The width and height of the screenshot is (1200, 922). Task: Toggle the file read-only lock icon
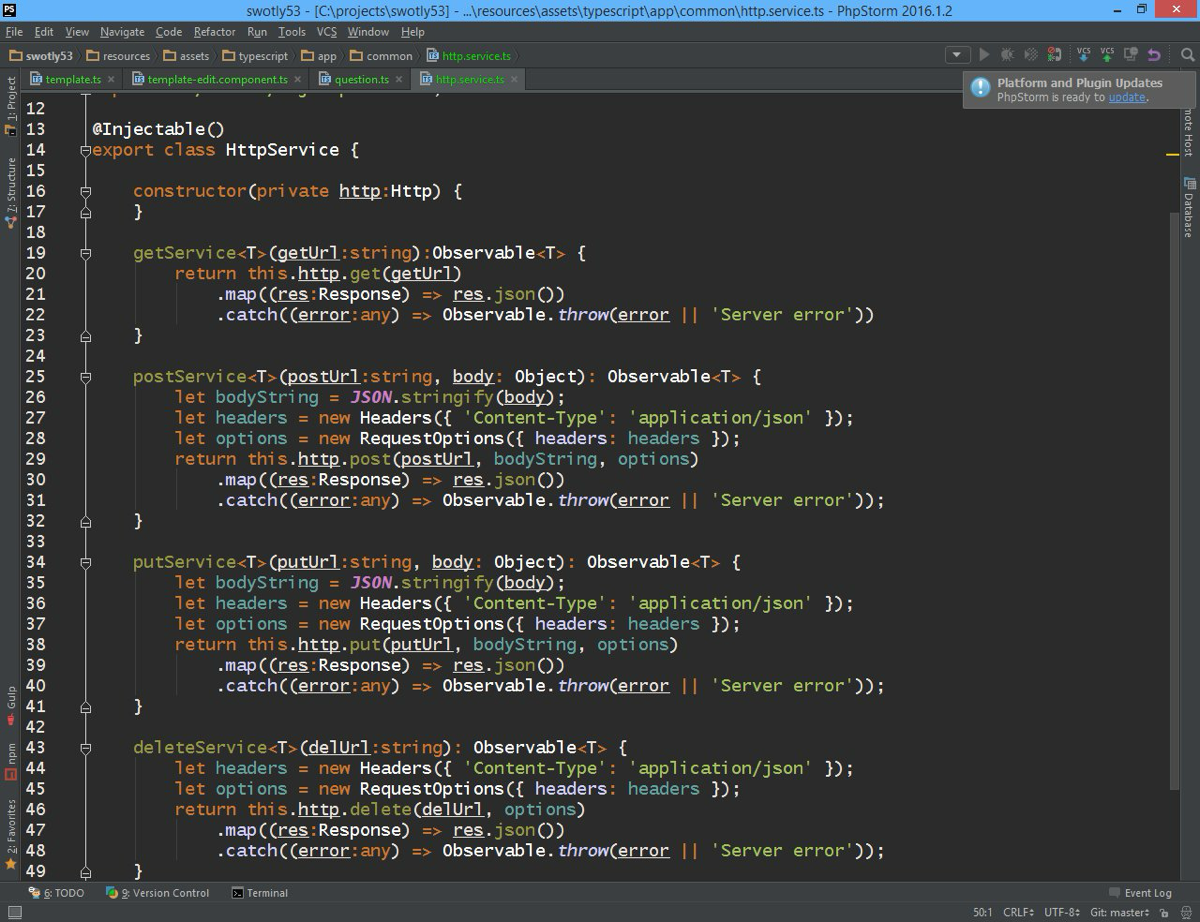[1163, 912]
